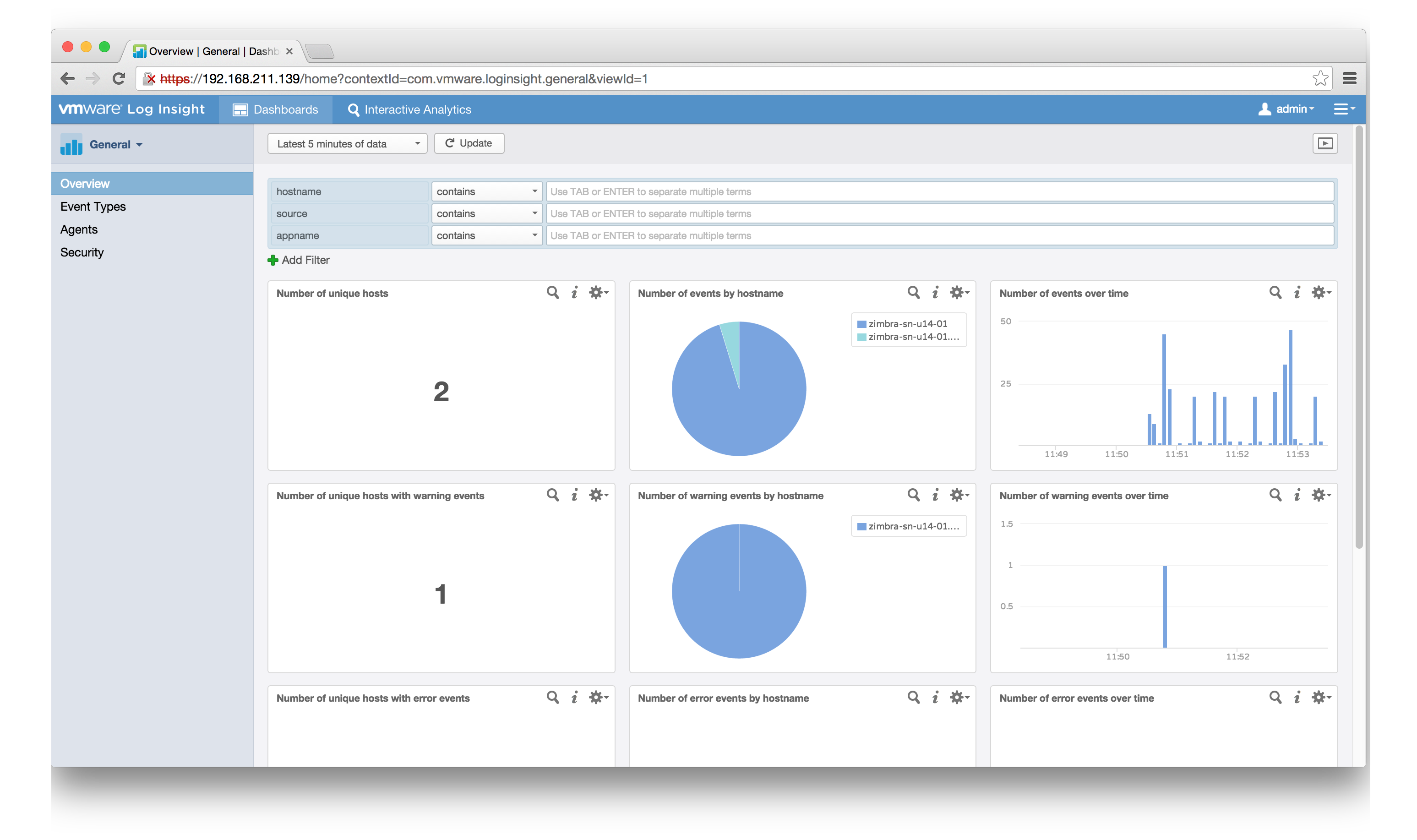Open the Latest 5 minutes of data dropdown
This screenshot has width=1417, height=840.
[347, 144]
